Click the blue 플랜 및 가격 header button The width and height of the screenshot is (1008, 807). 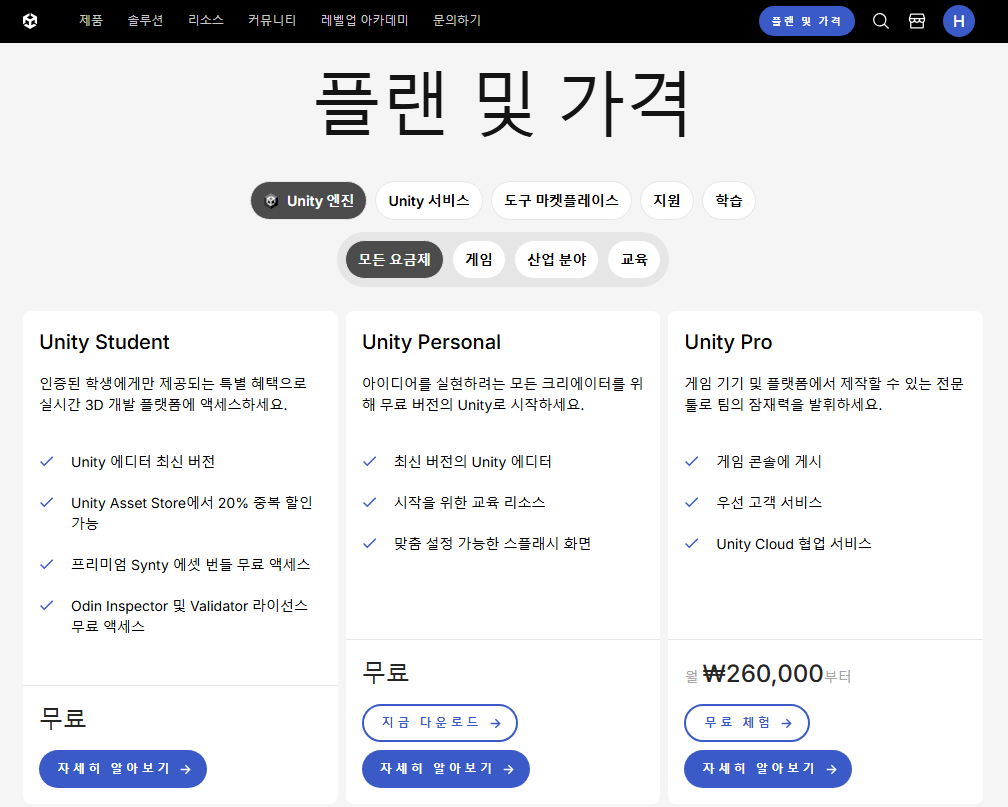[x=806, y=21]
